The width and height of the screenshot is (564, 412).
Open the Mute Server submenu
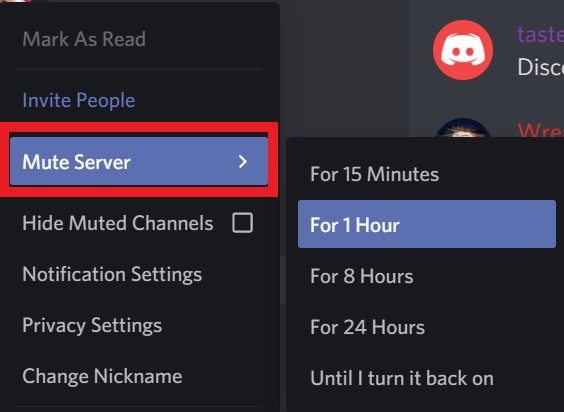139,161
